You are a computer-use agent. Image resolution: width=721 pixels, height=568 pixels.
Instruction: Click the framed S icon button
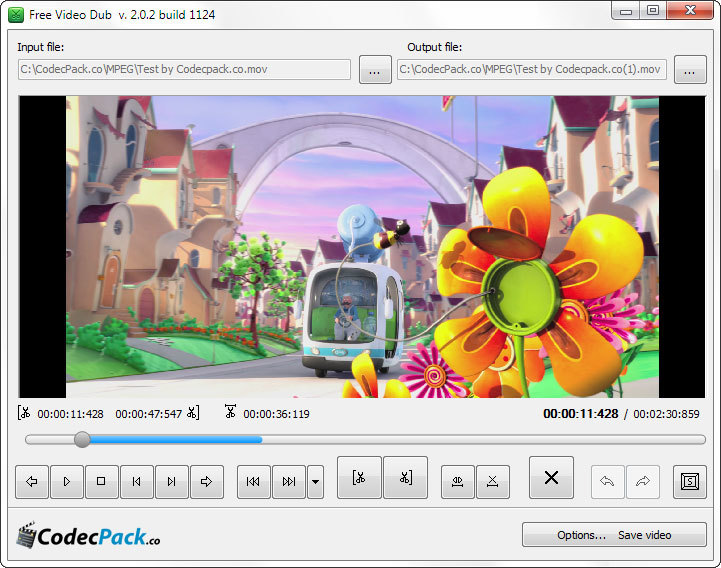tap(690, 482)
